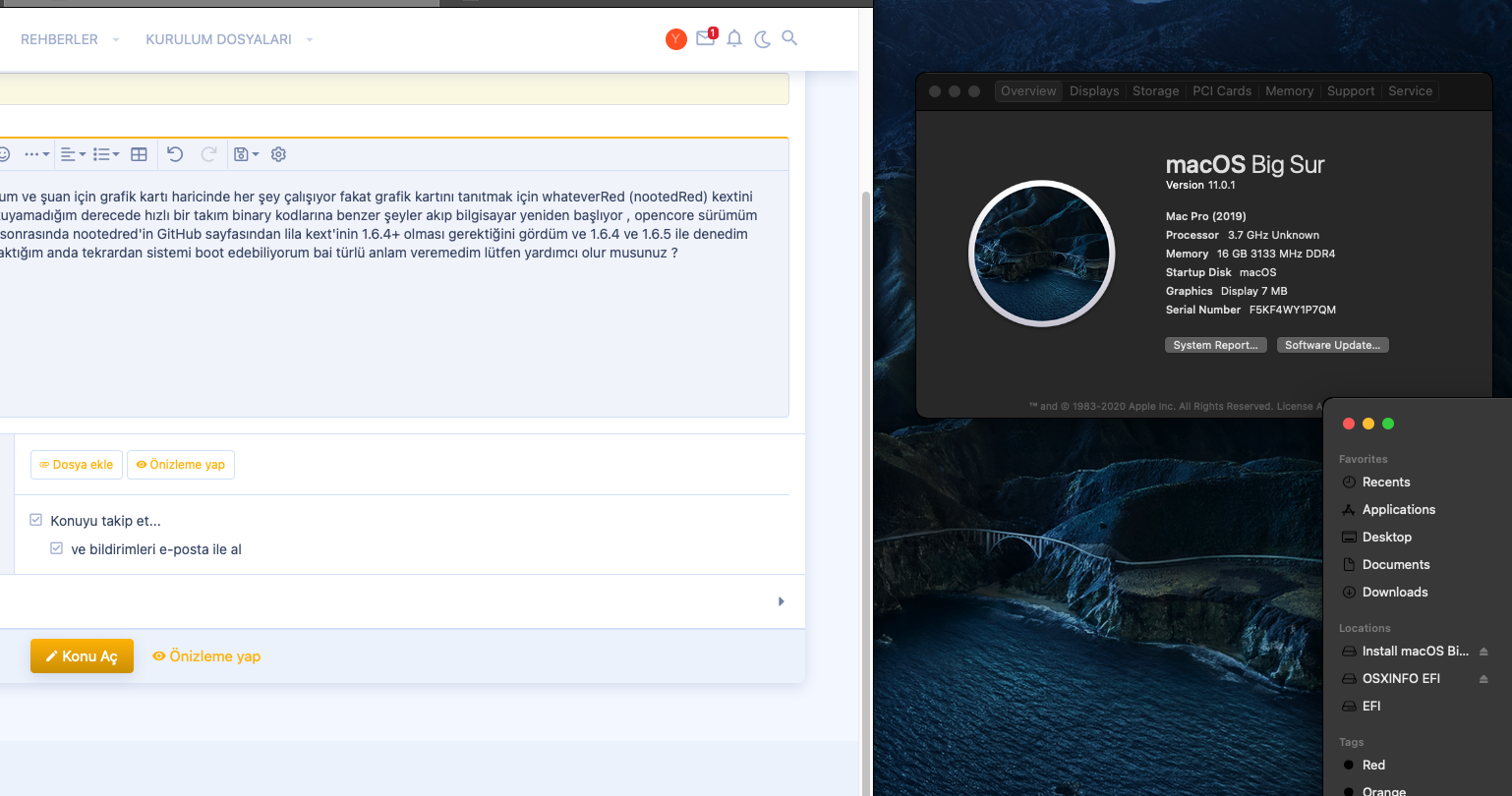Image resolution: width=1512 pixels, height=796 pixels.
Task: Click the 'System Report...' button
Action: tap(1215, 345)
